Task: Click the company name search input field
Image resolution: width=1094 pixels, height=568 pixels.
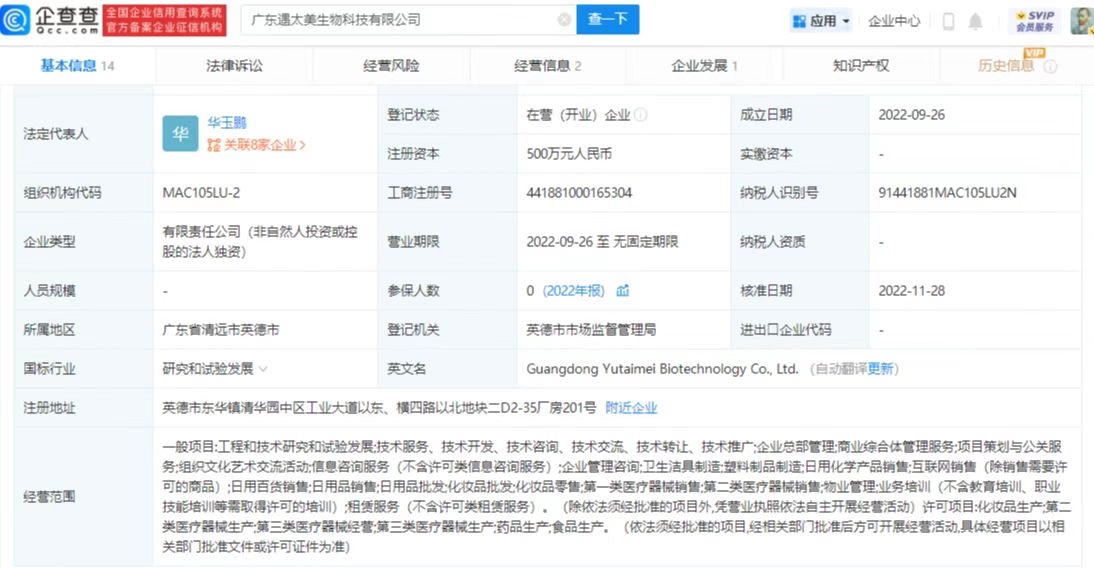Action: pyautogui.click(x=400, y=19)
